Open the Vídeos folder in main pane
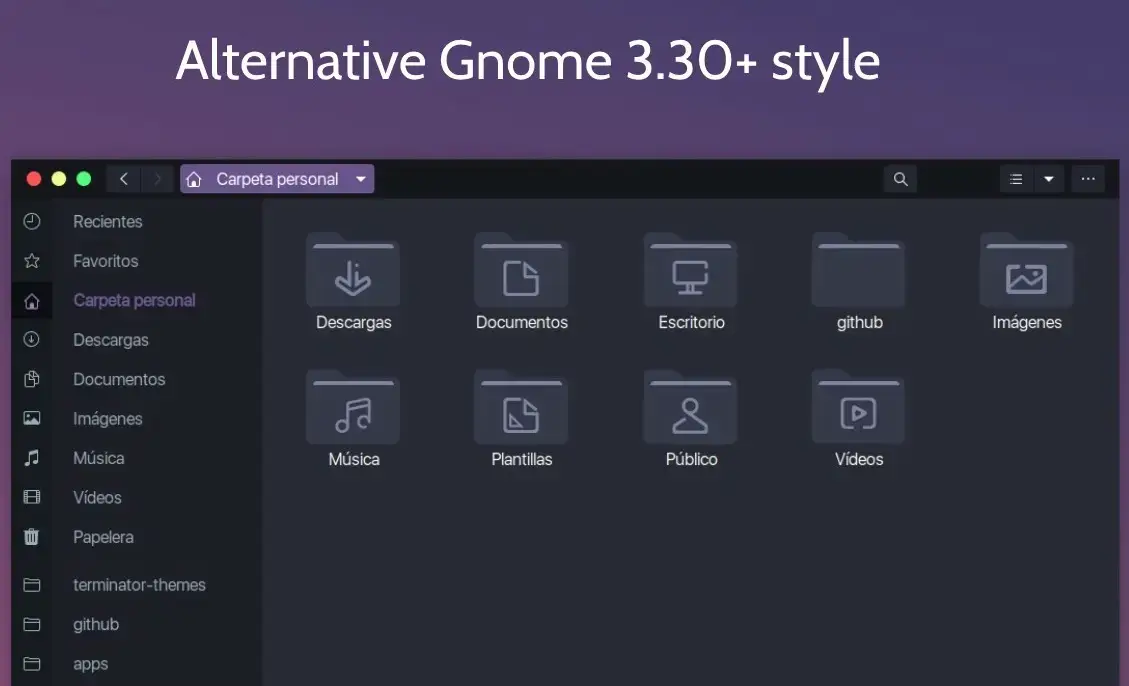Screen dimensions: 1129x686 (859, 416)
